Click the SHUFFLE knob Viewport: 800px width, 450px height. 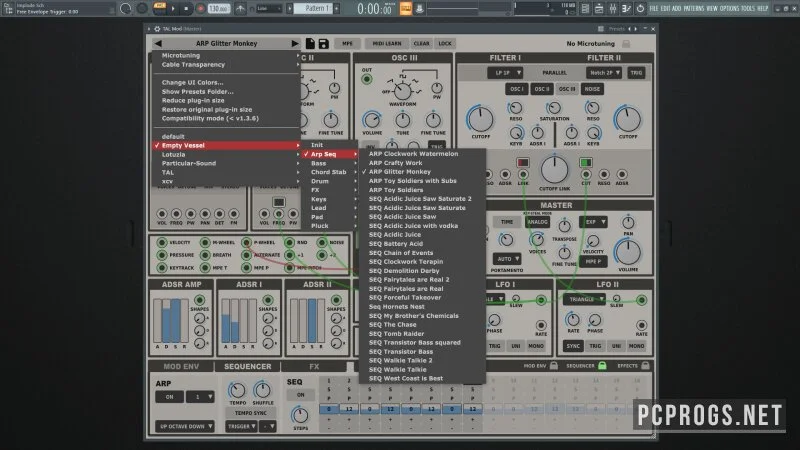point(262,391)
